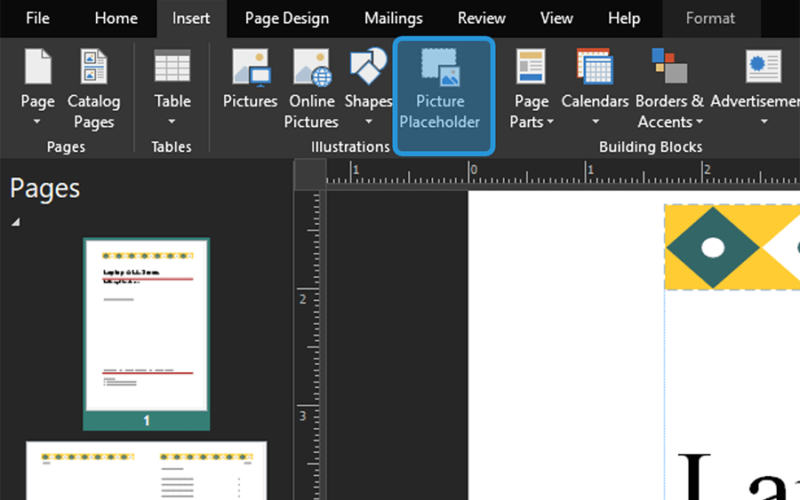Screen dimensions: 800x500
Task: Click the Calendars icon
Action: point(595,66)
